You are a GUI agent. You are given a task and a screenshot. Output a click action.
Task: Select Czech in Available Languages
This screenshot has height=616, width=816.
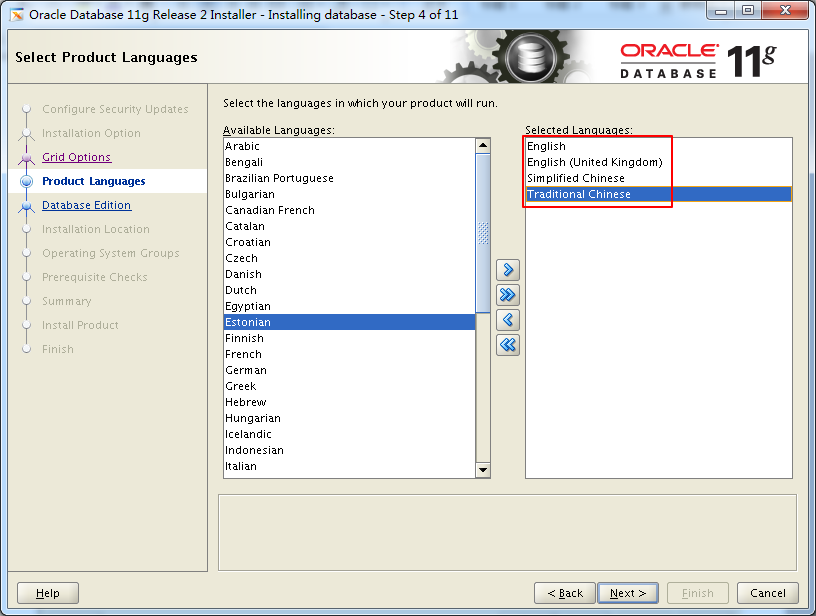[x=349, y=258]
